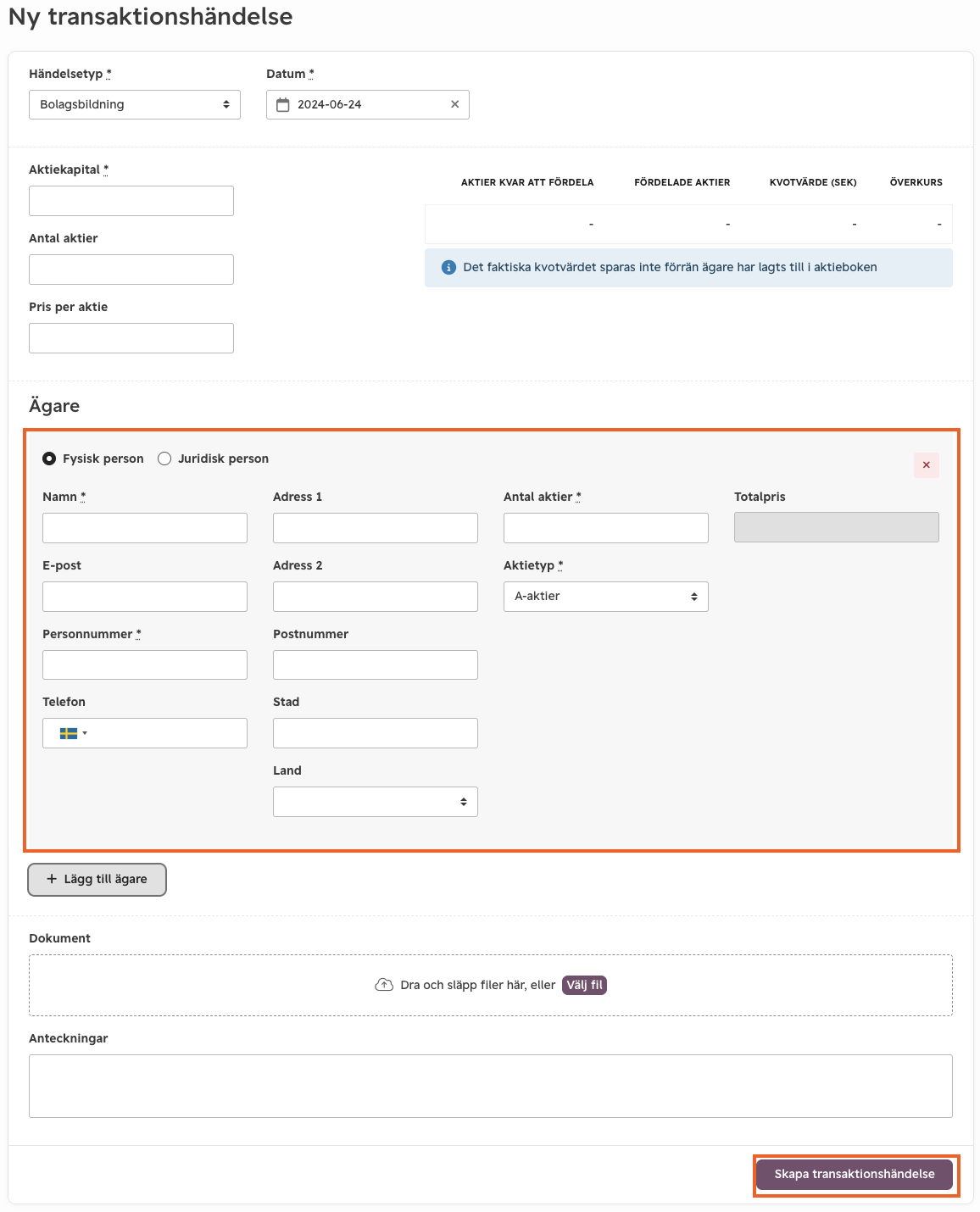Focus the owner's Antal aktier field

(606, 528)
